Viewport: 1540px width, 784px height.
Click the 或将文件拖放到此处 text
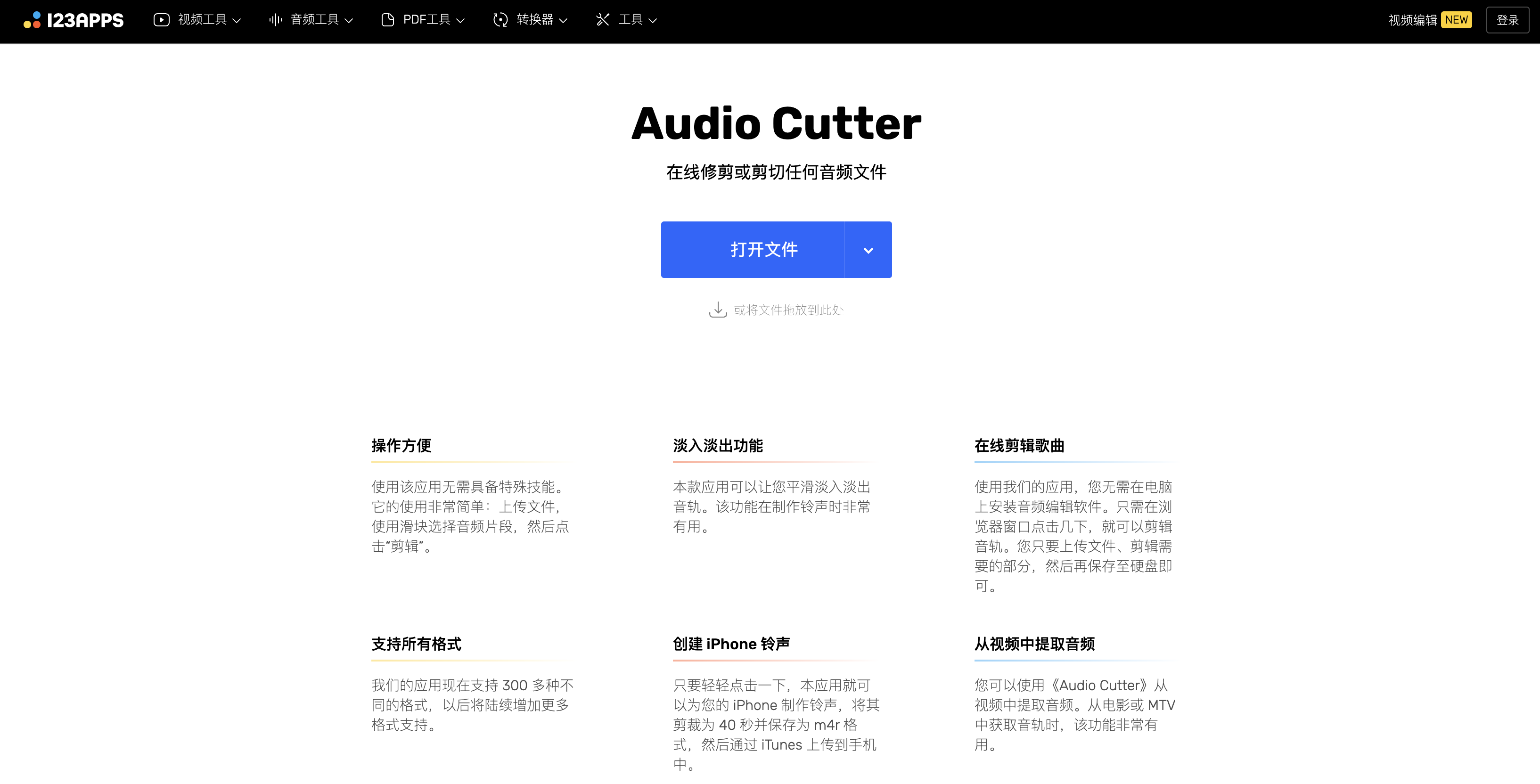788,310
